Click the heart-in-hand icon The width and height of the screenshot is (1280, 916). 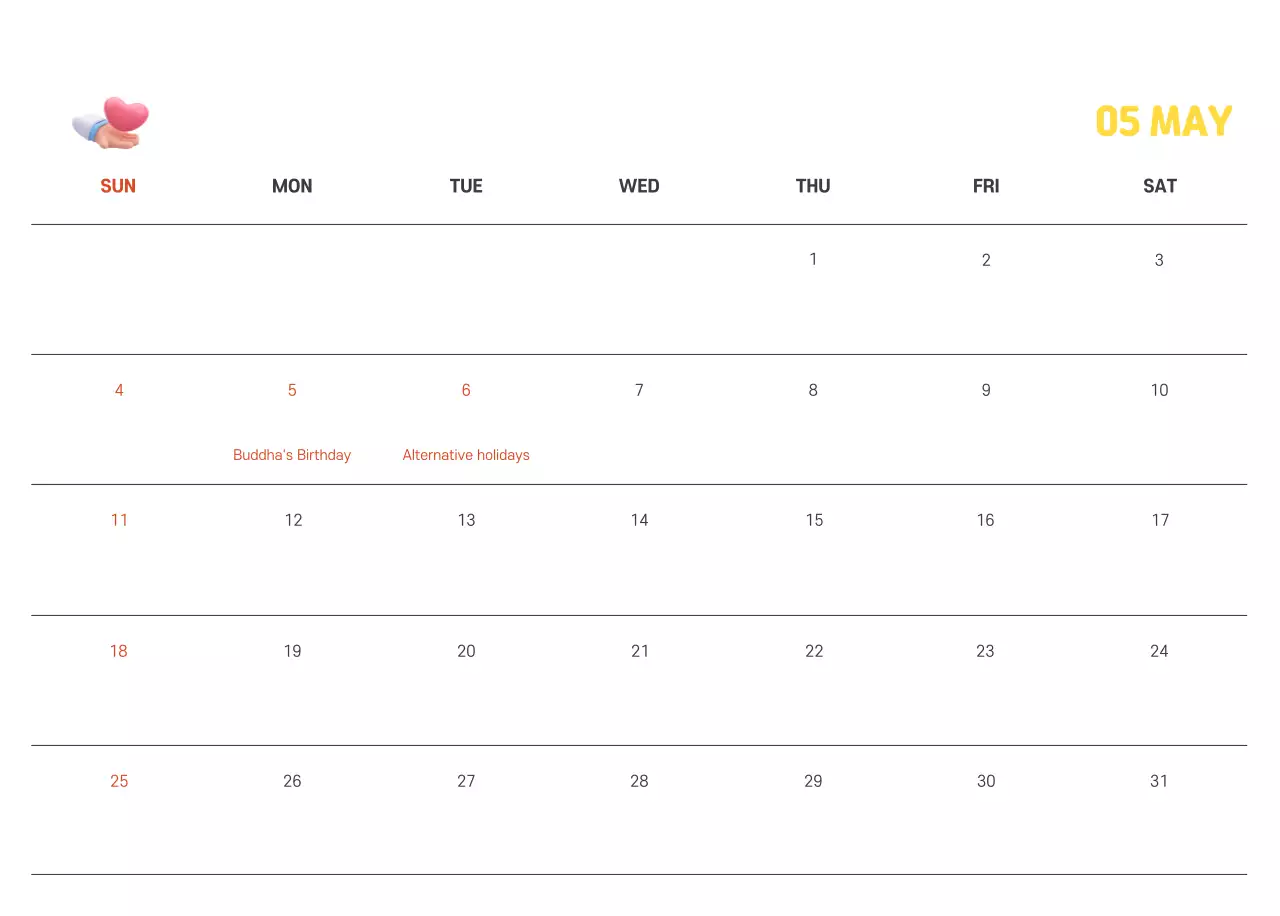pos(111,123)
